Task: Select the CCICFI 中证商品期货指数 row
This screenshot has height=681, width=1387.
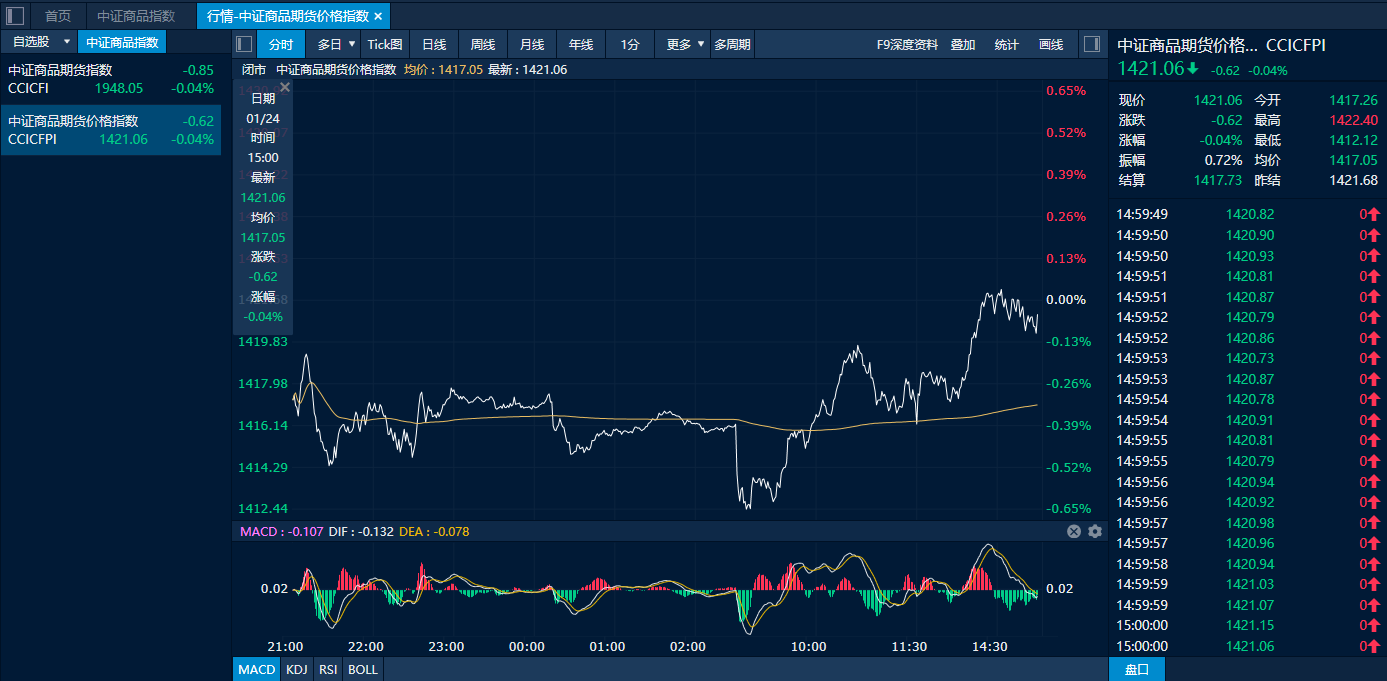Action: (110, 79)
